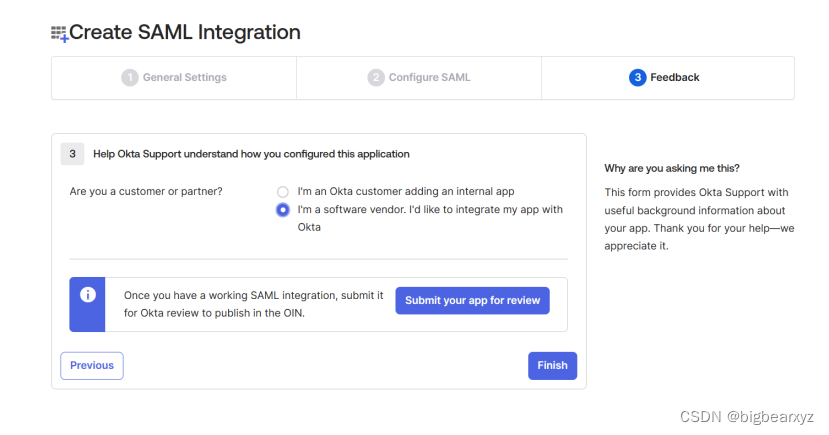The width and height of the screenshot is (829, 435).
Task: Click the Finish button
Action: tap(552, 366)
